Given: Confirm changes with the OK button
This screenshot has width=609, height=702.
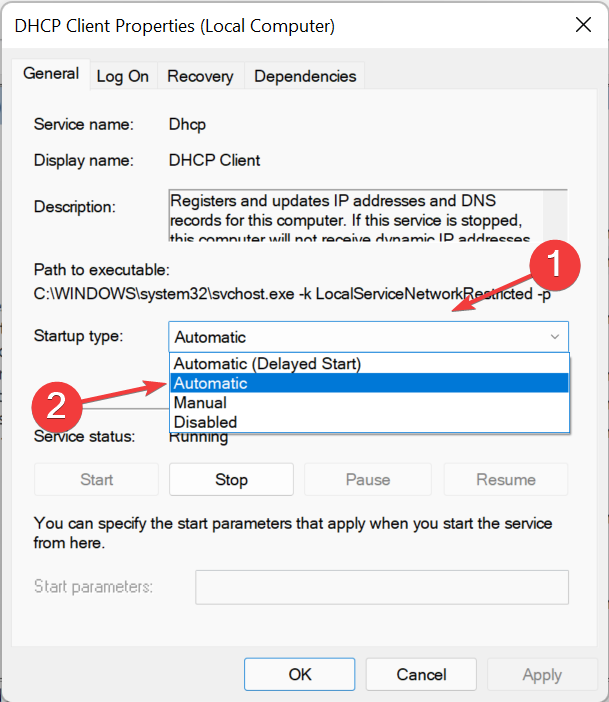Looking at the screenshot, I should 300,675.
